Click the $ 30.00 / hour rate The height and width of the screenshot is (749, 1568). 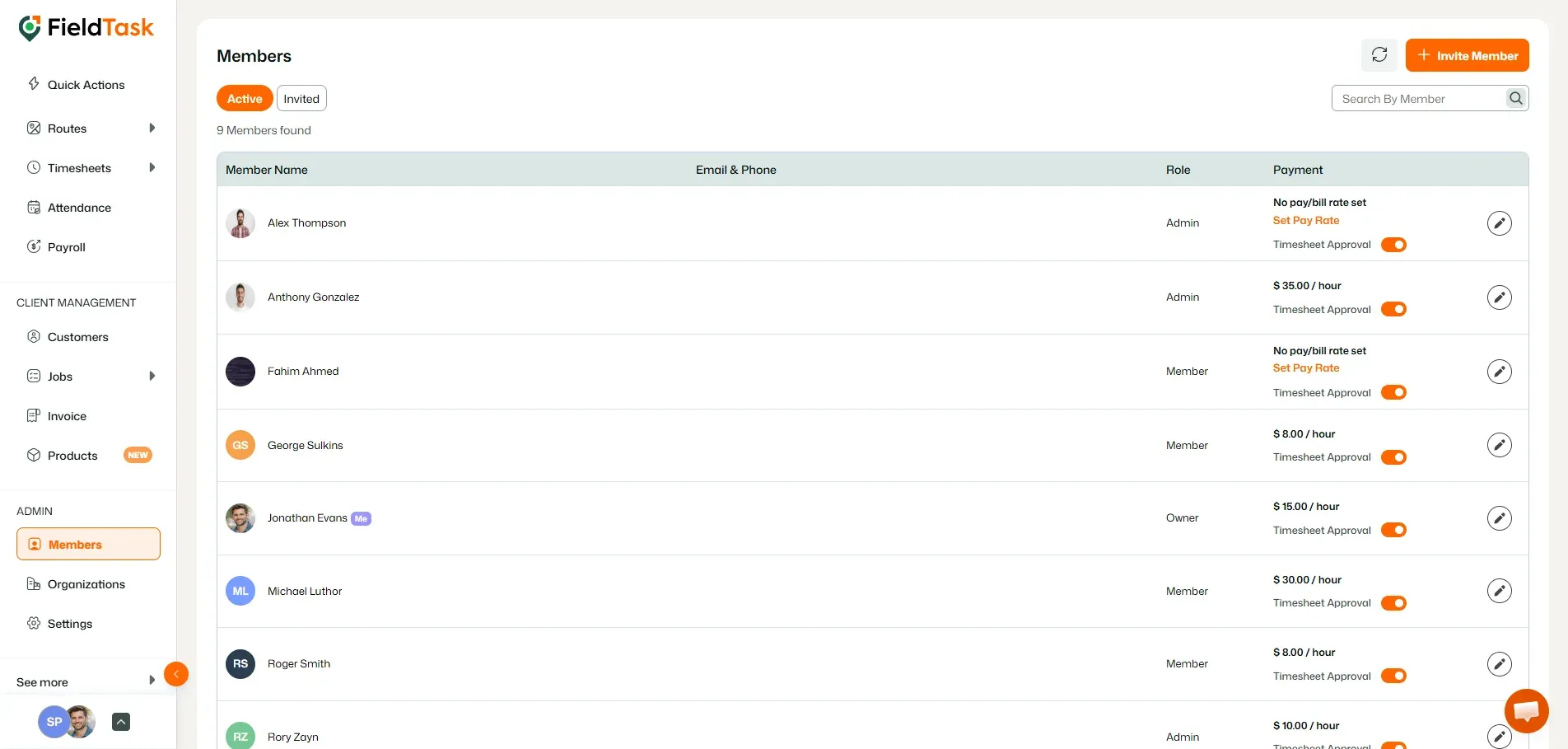tap(1307, 580)
